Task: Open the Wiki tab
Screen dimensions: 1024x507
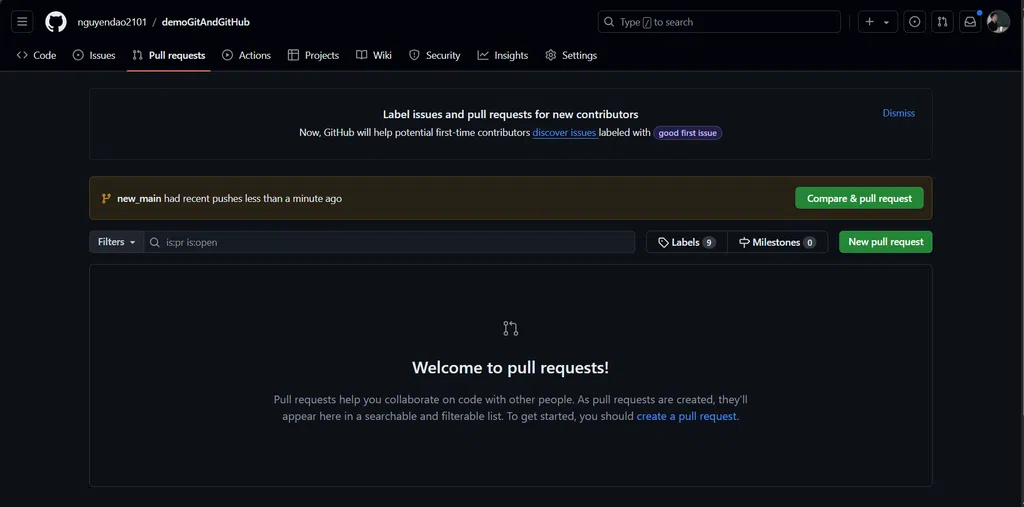Action: pyautogui.click(x=374, y=56)
